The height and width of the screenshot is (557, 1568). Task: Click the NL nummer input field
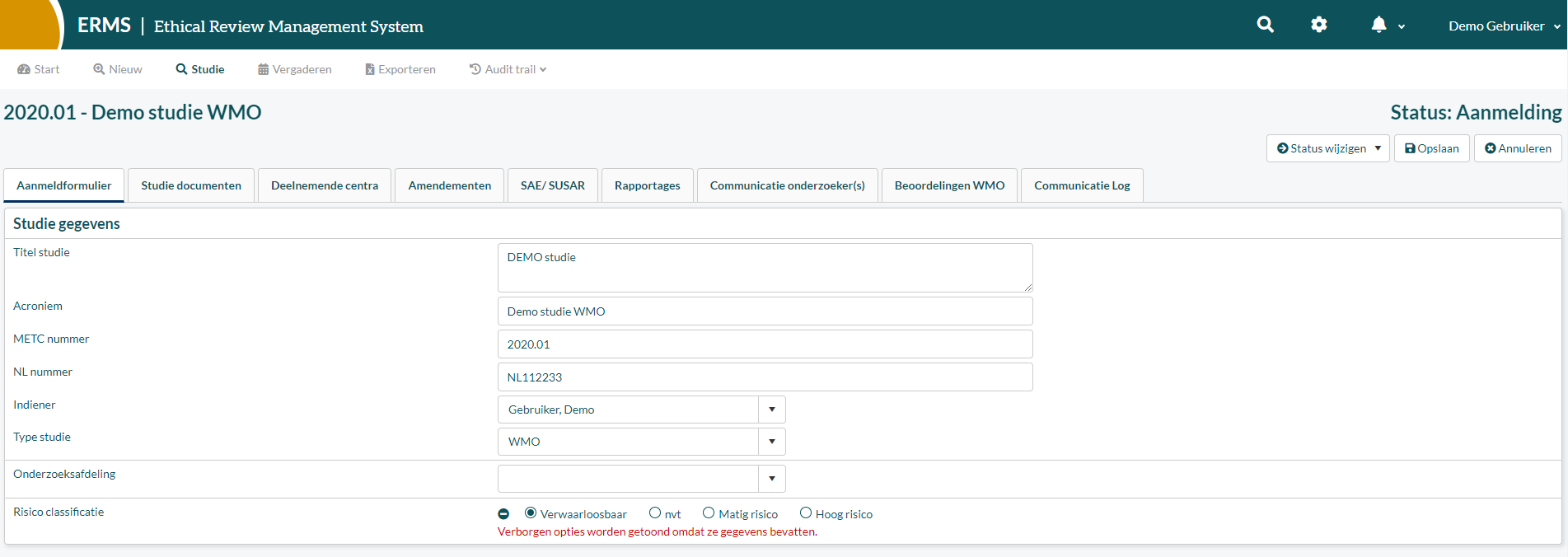tap(765, 377)
